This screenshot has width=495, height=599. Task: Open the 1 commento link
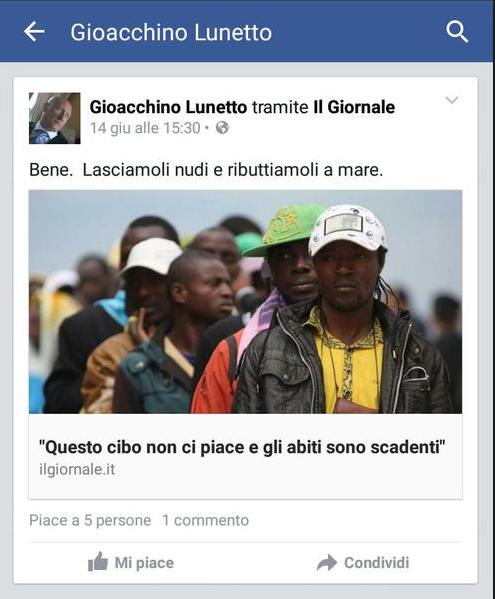(205, 520)
